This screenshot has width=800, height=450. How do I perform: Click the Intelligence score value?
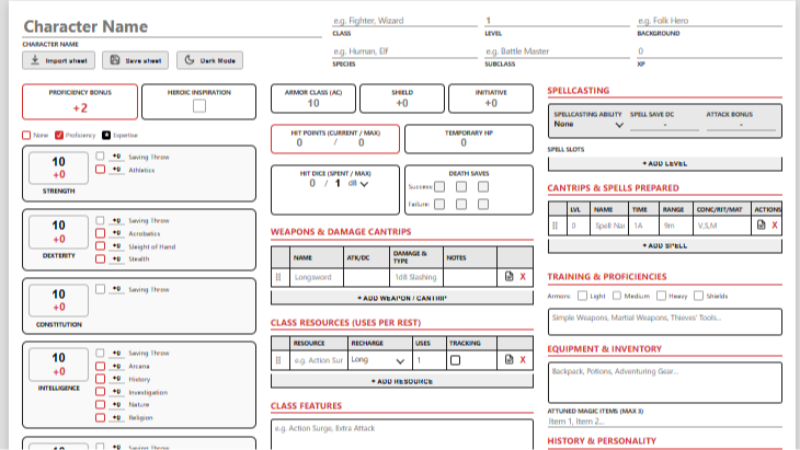59,358
